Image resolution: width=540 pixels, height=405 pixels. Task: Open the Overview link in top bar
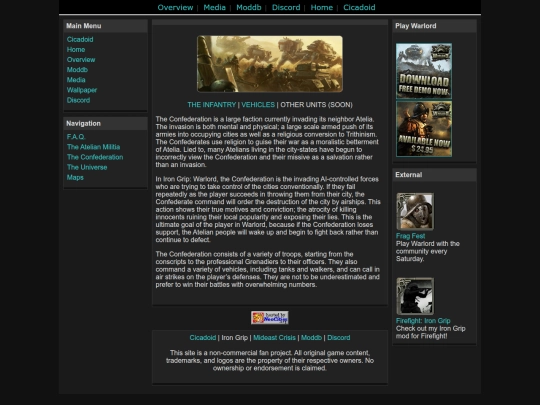pos(175,7)
